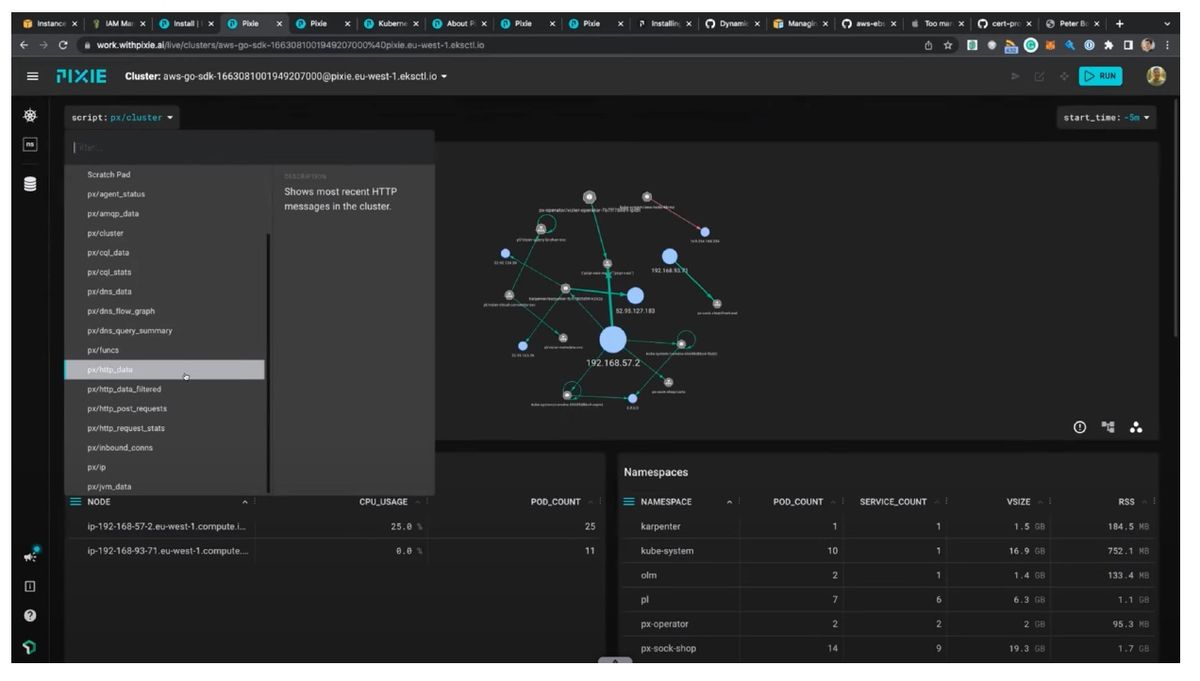This screenshot has width=1200, height=681.
Task: Open the kube-system namespace link
Action: pyautogui.click(x=667, y=551)
